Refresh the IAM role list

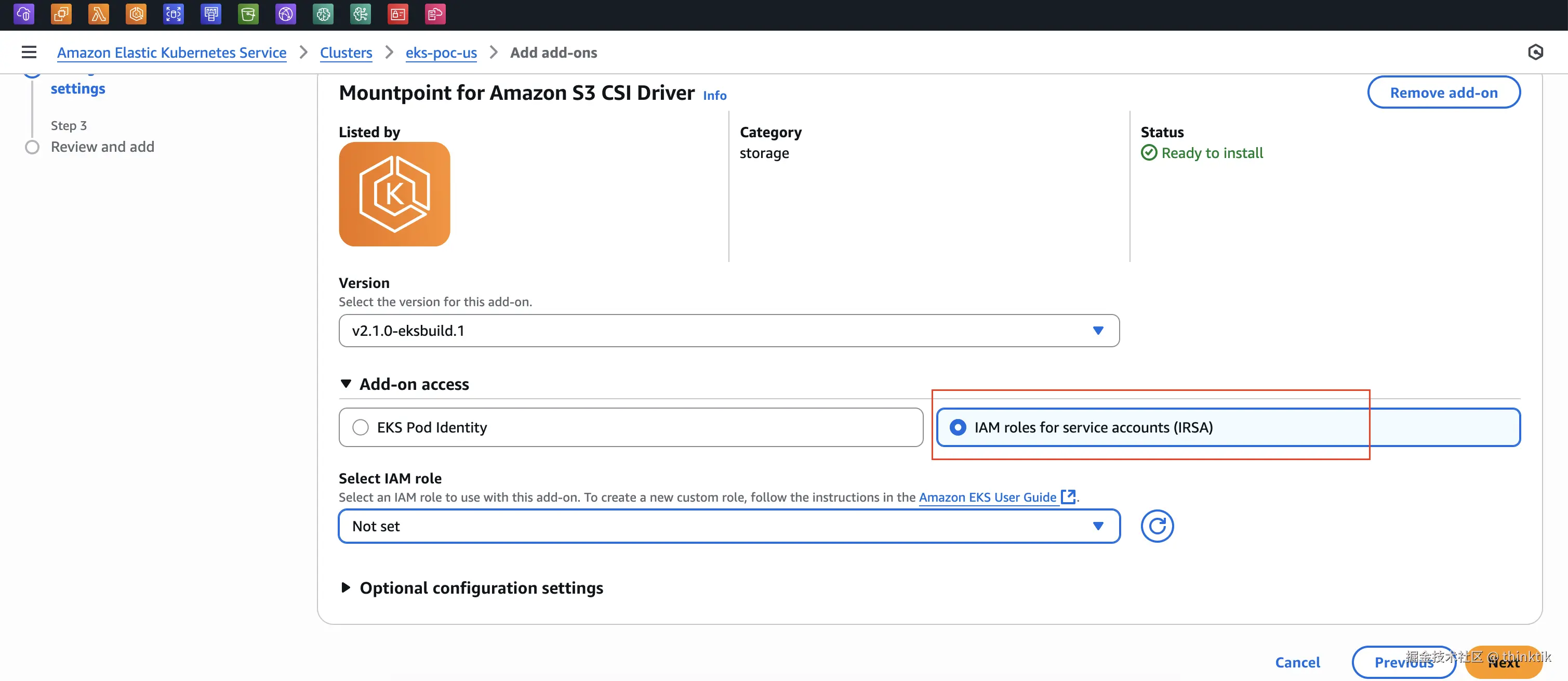click(1157, 526)
